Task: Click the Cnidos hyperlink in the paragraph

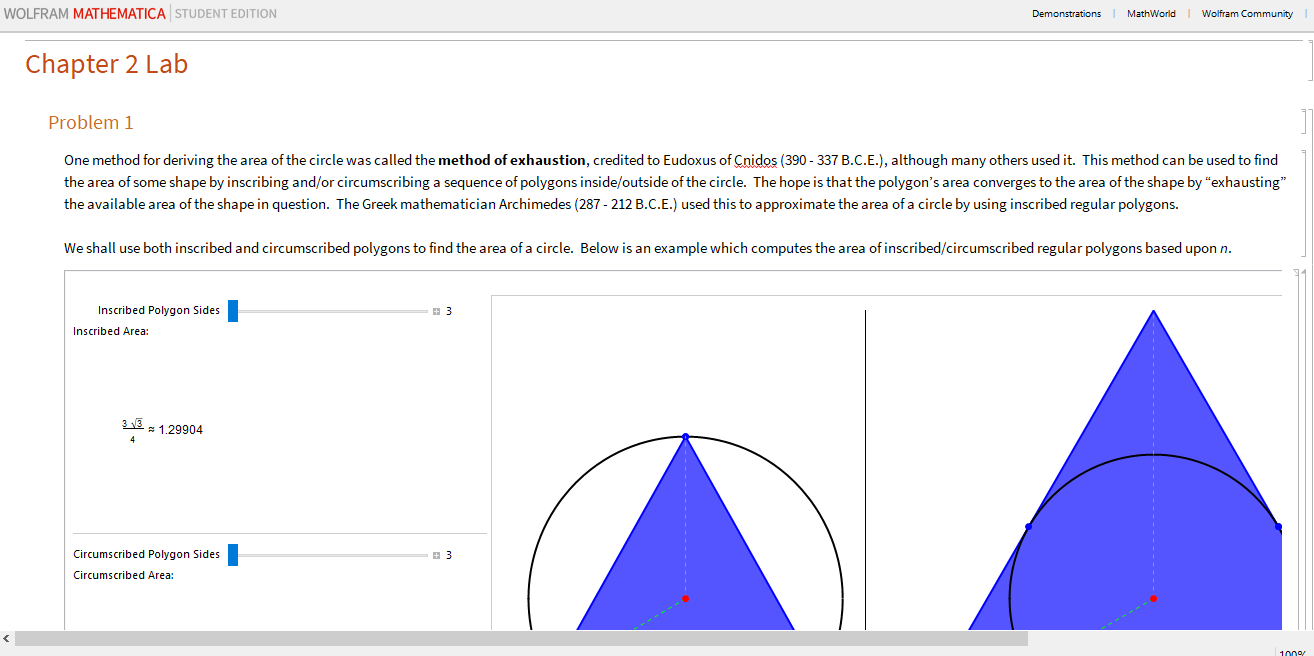Action: click(x=756, y=159)
